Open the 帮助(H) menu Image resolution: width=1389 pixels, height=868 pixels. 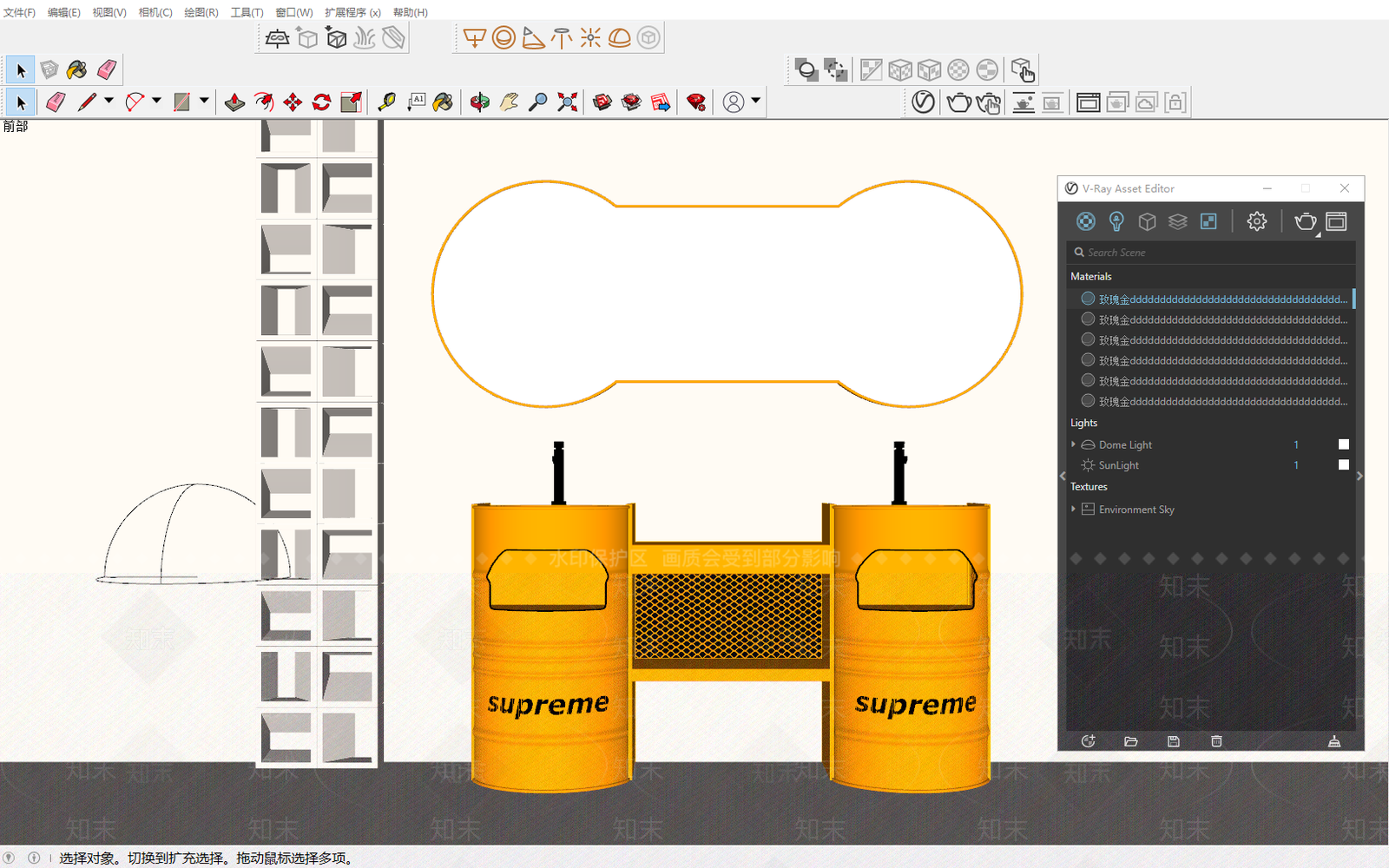click(x=411, y=12)
